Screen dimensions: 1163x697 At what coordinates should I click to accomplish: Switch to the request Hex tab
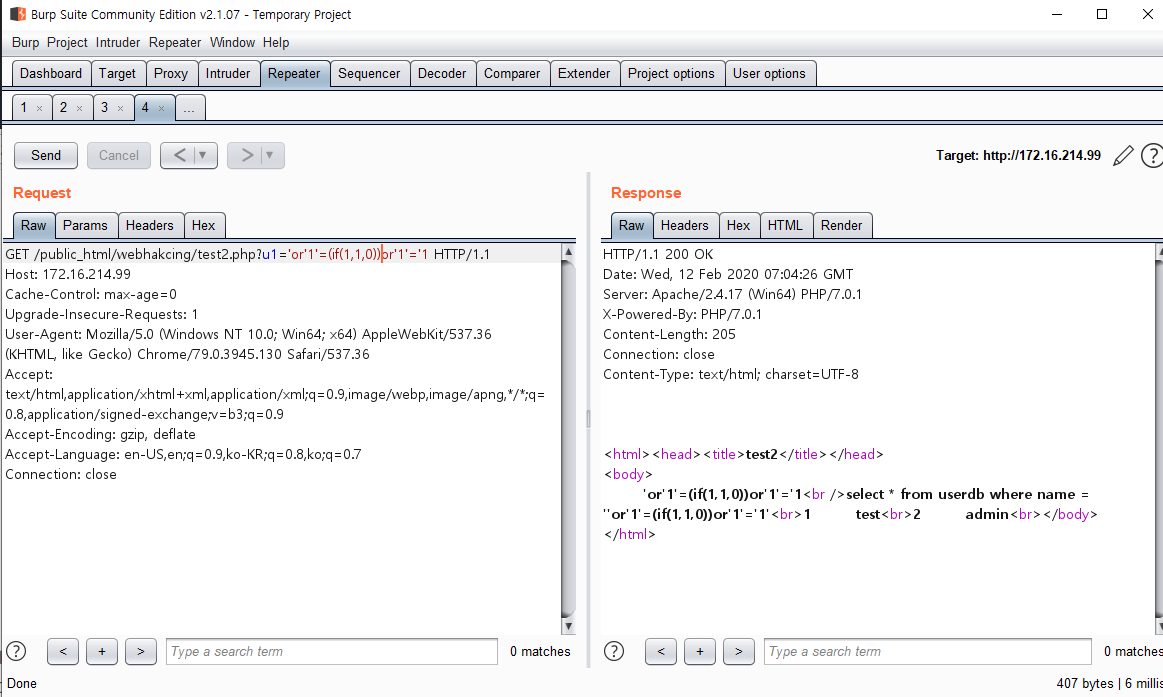(x=203, y=225)
